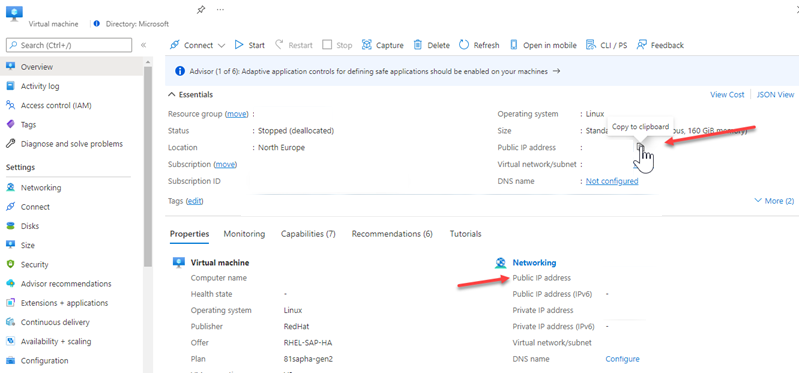Click the sidebar vertical scrollbar
Screen dimensions: 800x373
click(148, 166)
